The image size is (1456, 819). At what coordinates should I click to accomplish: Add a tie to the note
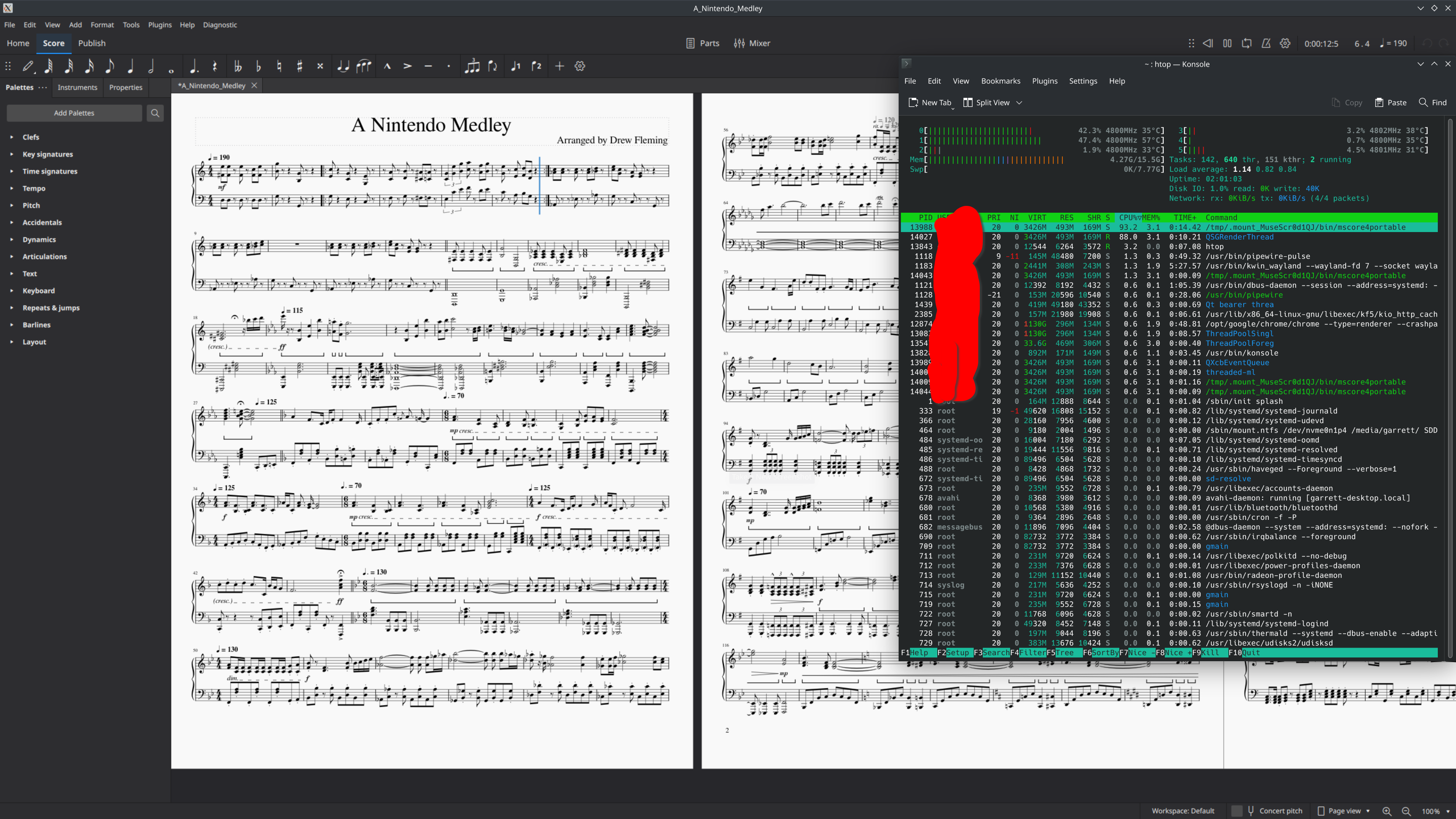coord(343,66)
